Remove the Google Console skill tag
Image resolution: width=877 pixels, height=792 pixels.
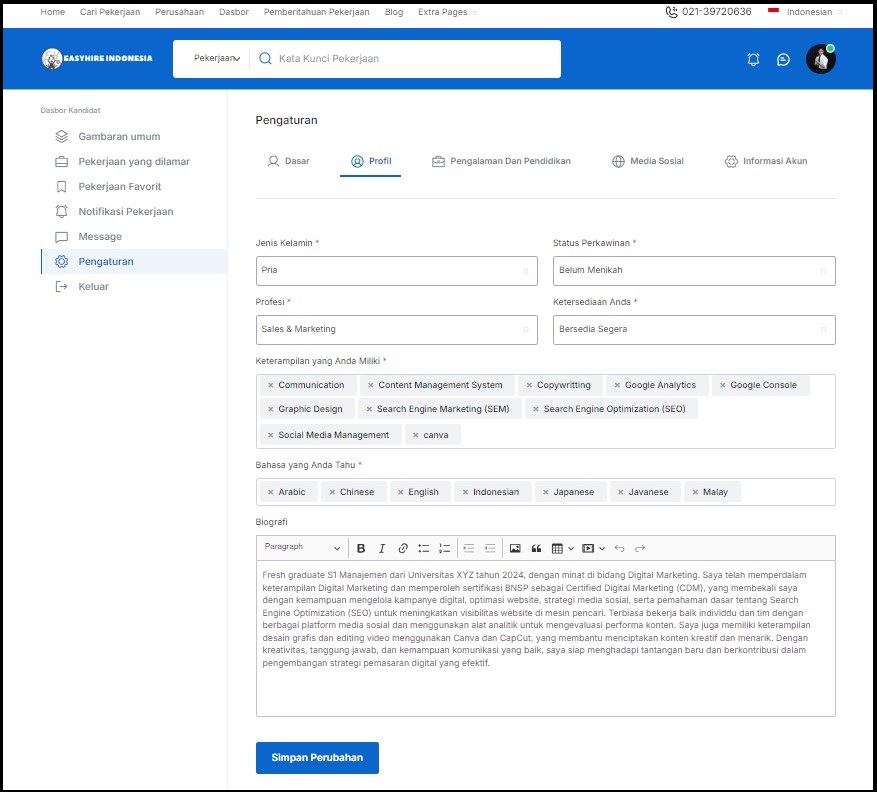coord(723,385)
